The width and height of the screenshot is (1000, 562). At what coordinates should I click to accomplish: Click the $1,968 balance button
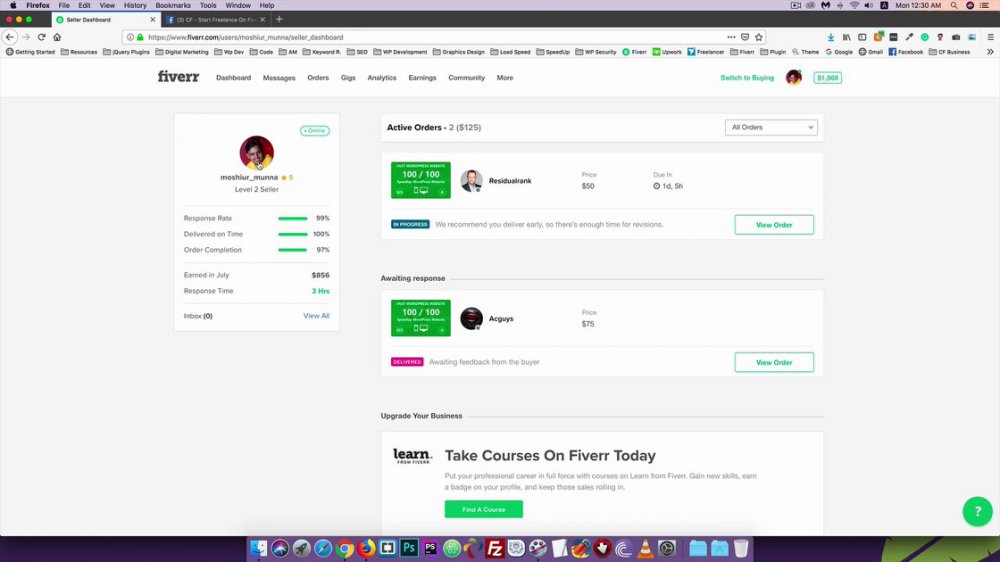click(x=827, y=78)
